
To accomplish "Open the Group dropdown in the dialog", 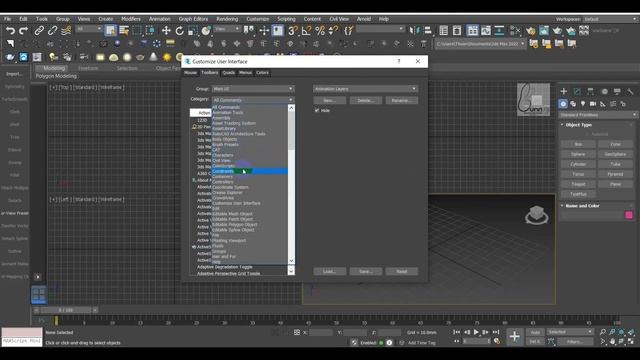I will tap(253, 89).
